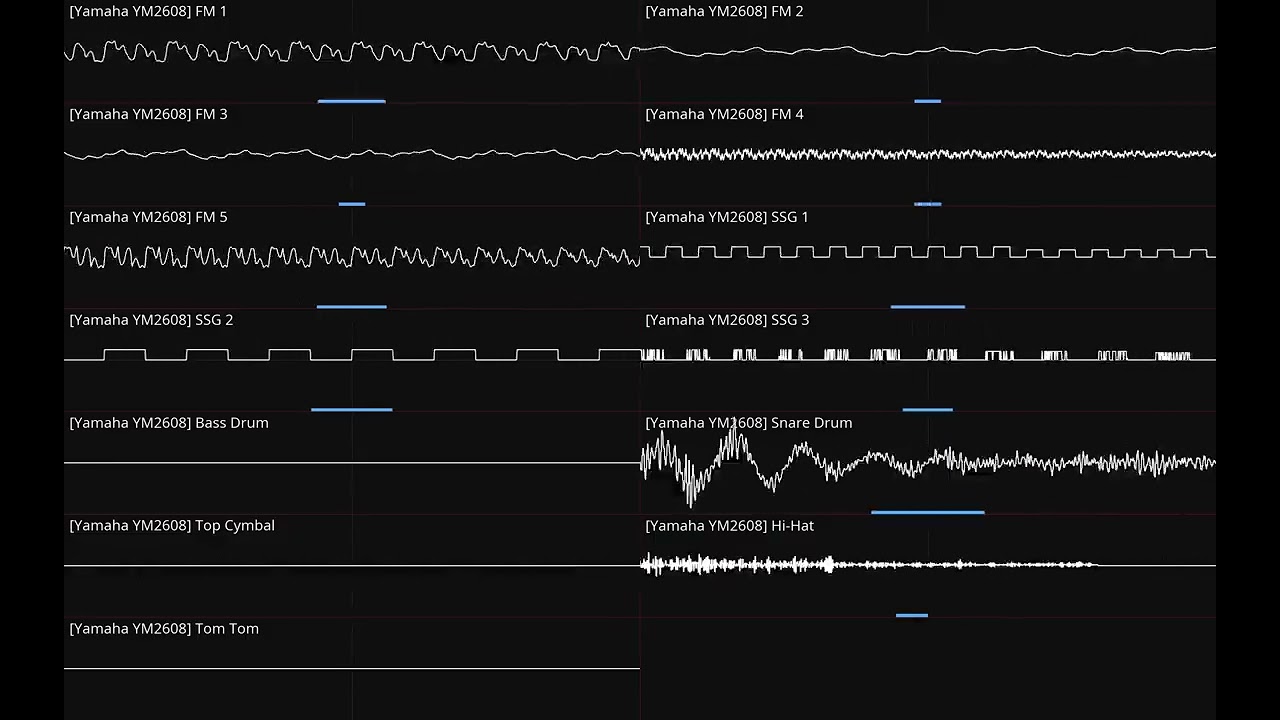Select the "[Yamaha YM2608] FM 3" label
Viewport: 1280px width, 720px height.
pyautogui.click(x=148, y=114)
